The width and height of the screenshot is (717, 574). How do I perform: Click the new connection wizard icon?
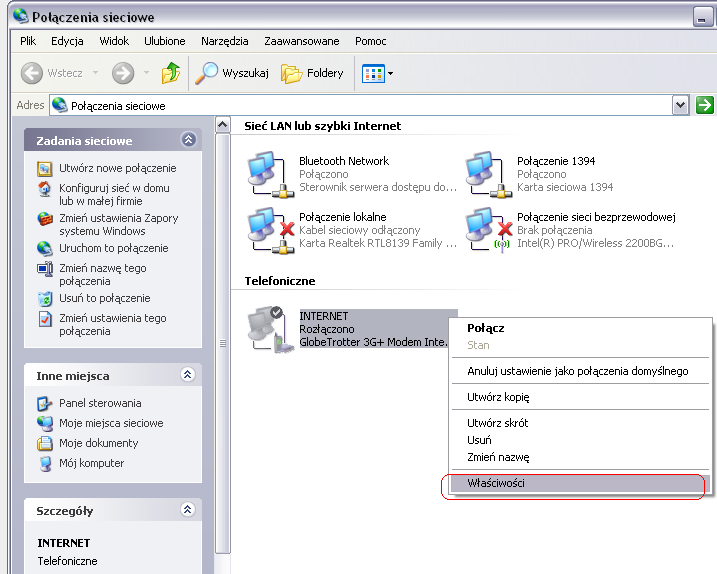click(44, 169)
